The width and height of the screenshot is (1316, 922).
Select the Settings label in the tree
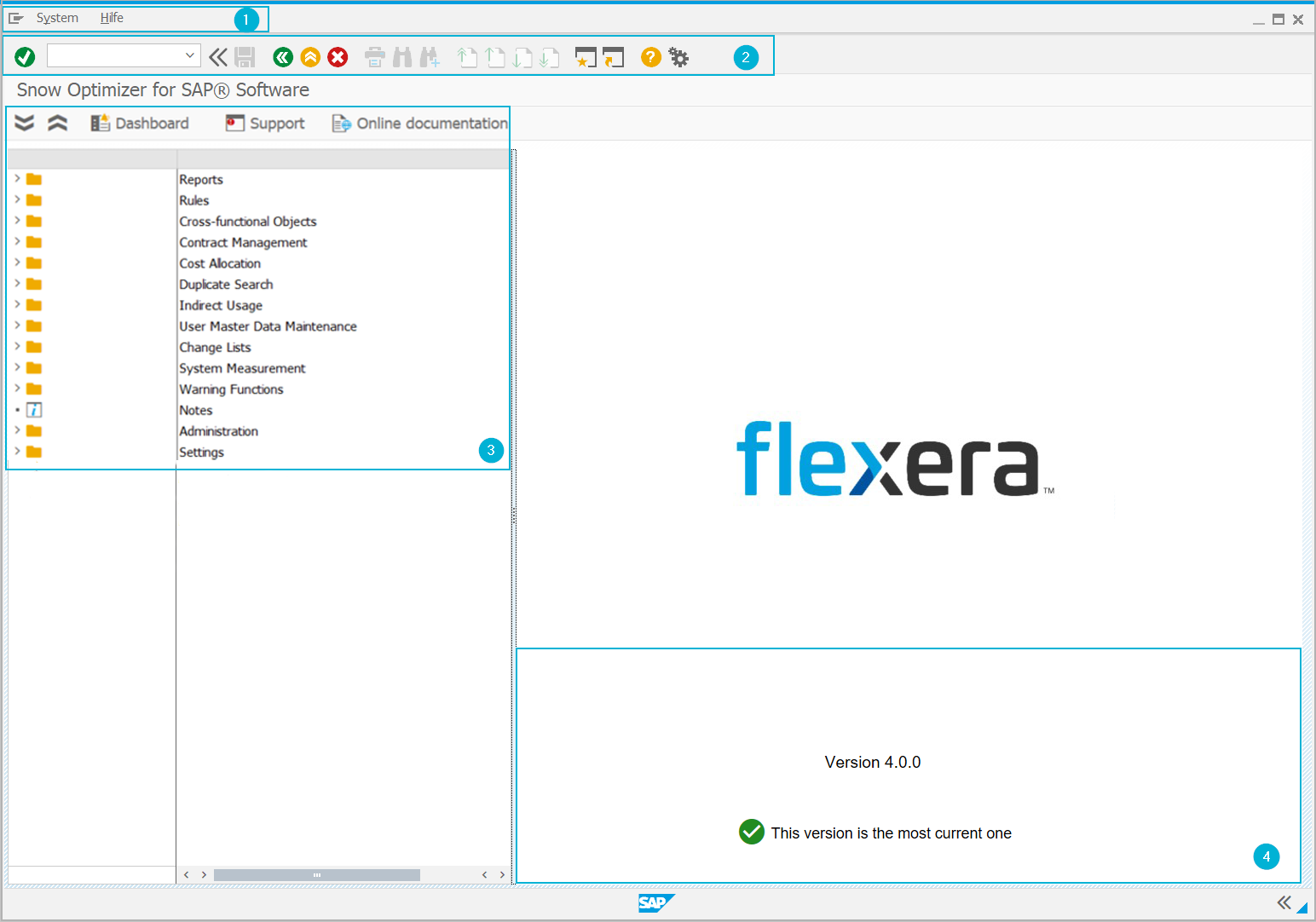201,452
